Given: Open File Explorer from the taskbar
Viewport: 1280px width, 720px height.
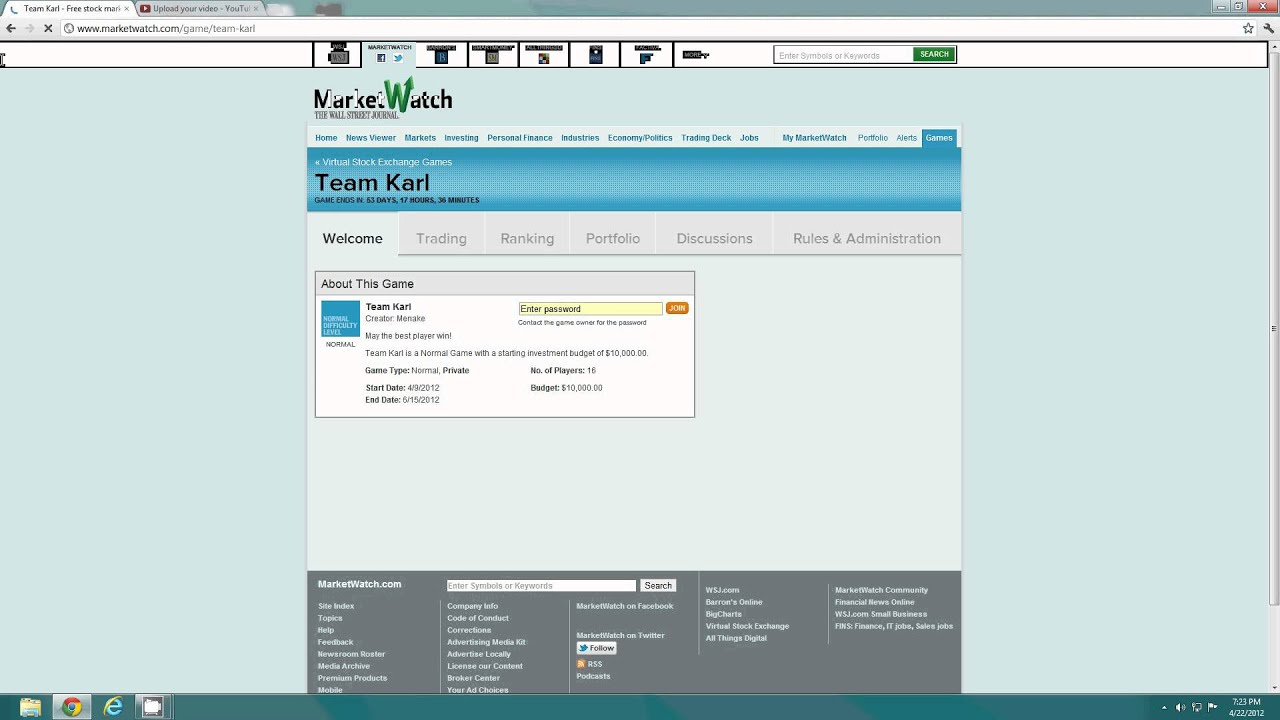Looking at the screenshot, I should [30, 707].
